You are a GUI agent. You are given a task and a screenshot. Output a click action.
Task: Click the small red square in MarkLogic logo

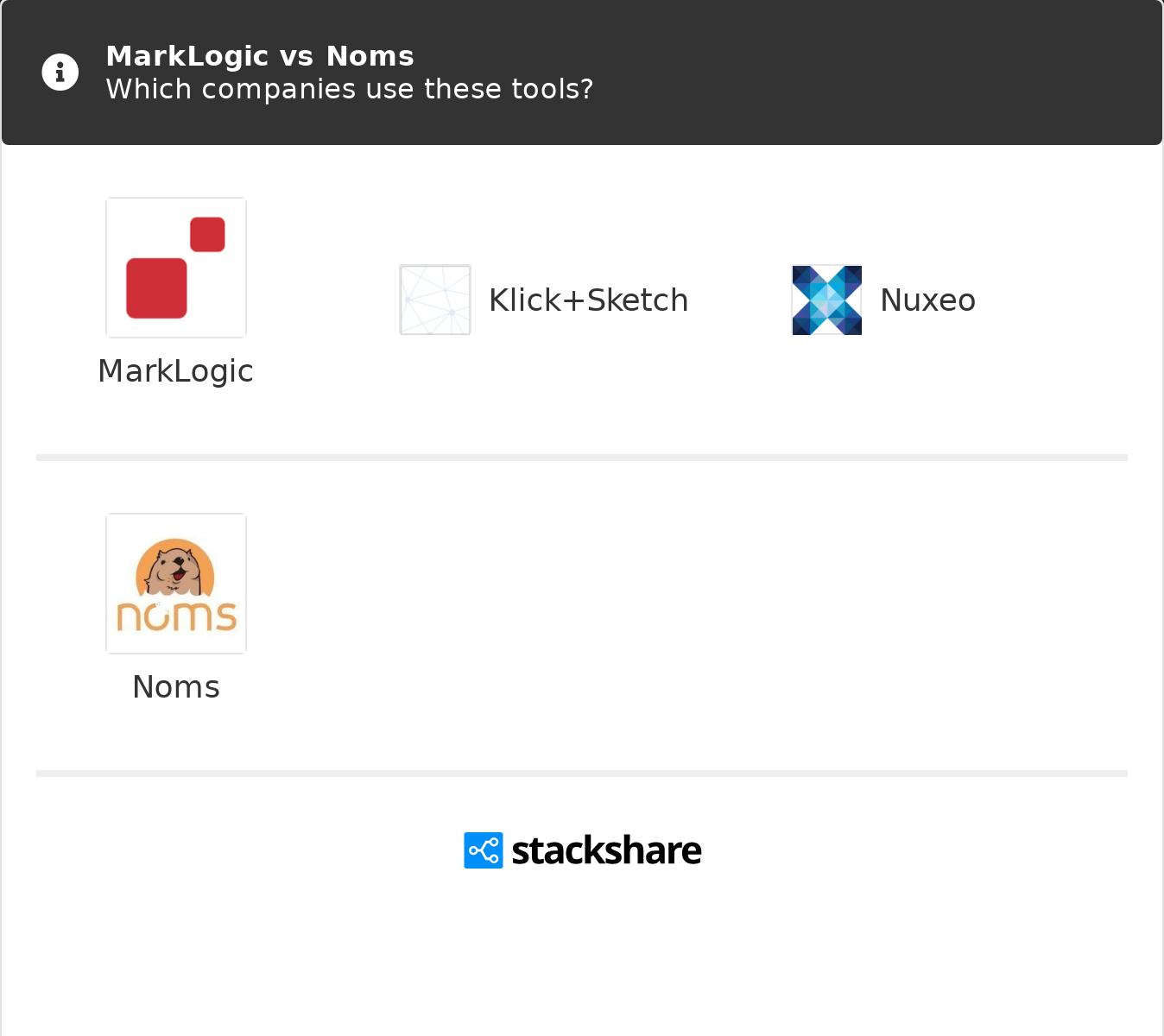(207, 235)
